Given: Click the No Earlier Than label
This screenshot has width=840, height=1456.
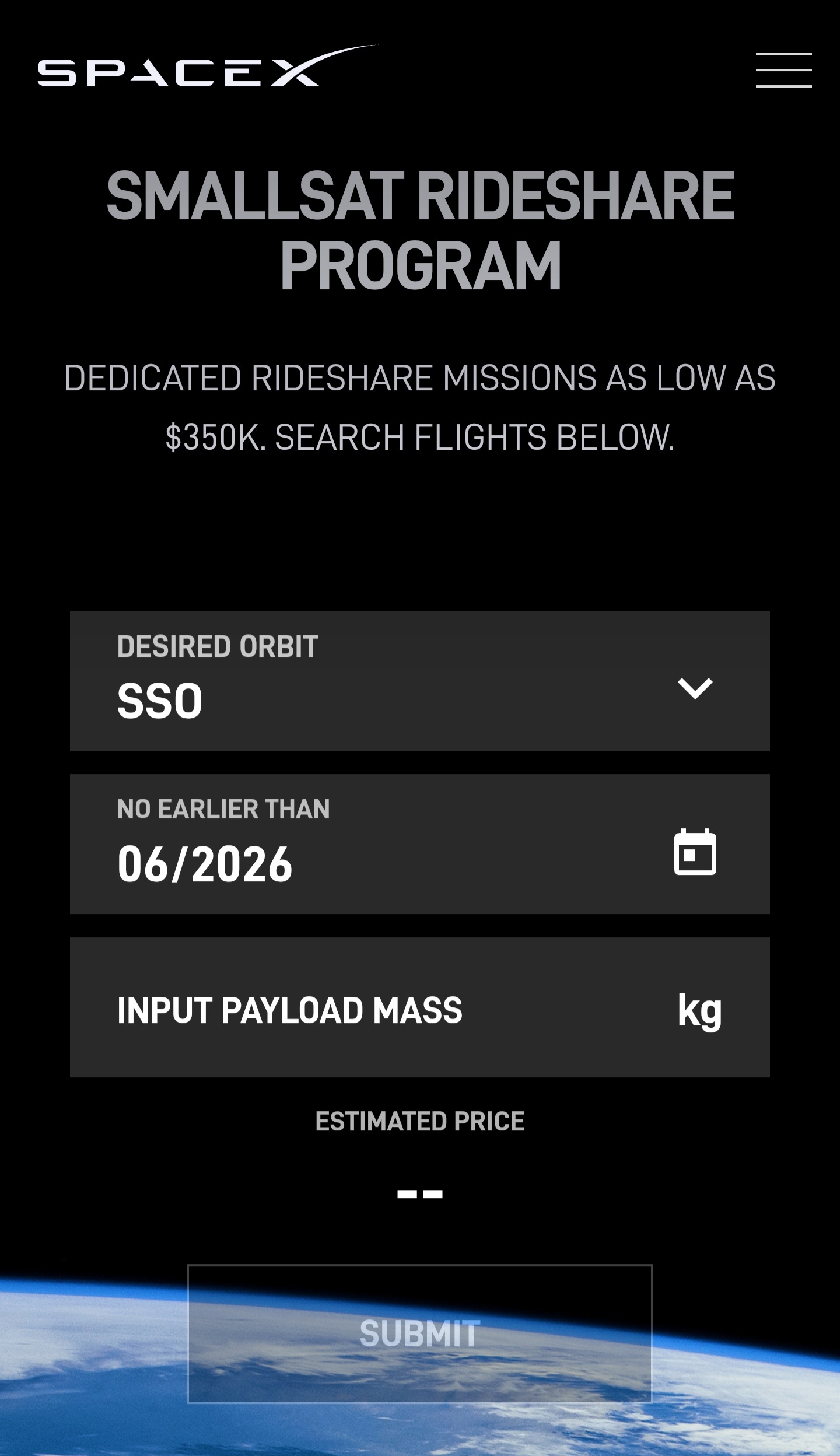Looking at the screenshot, I should pyautogui.click(x=223, y=809).
